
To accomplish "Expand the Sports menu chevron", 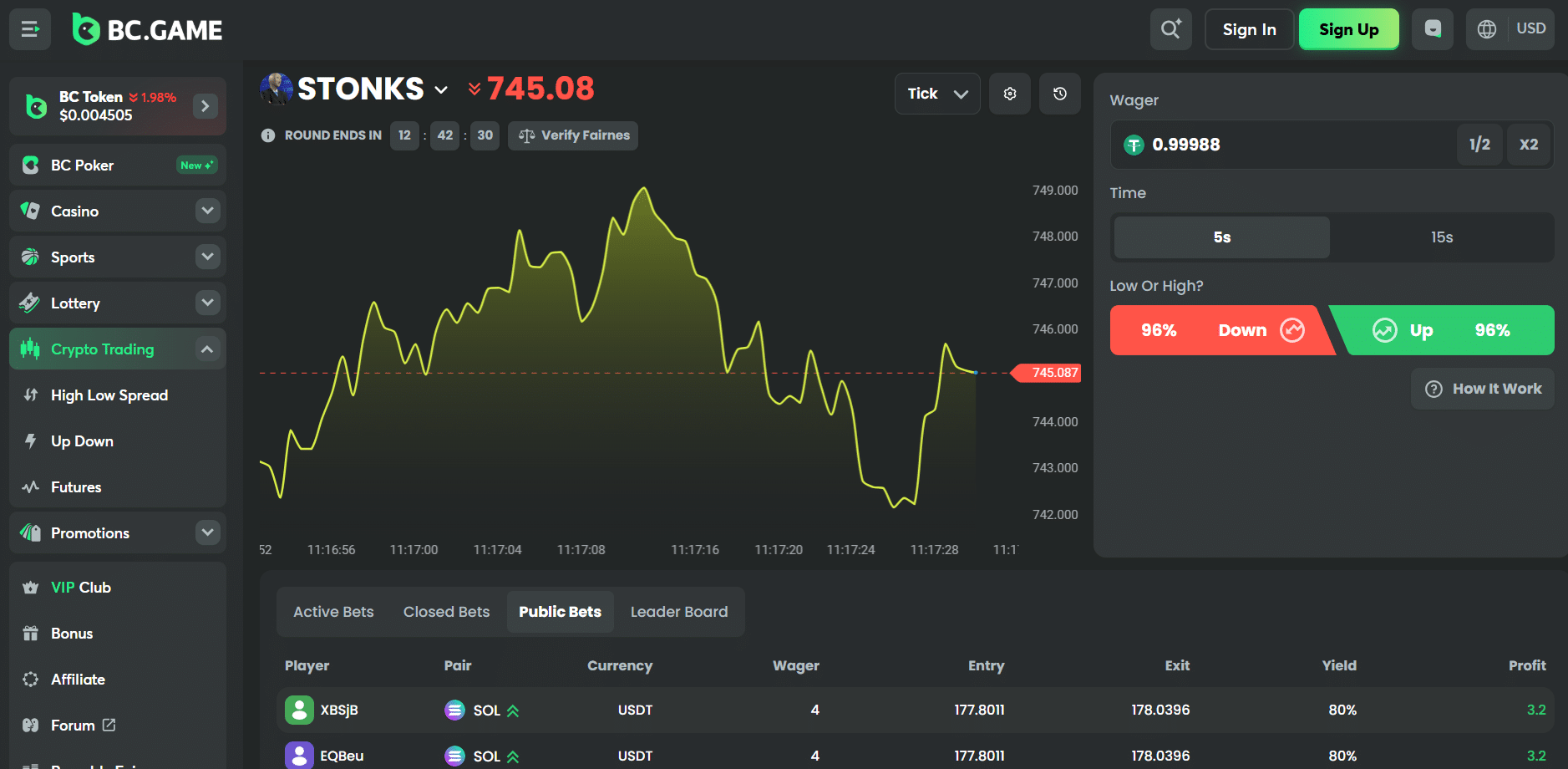I will [x=208, y=257].
